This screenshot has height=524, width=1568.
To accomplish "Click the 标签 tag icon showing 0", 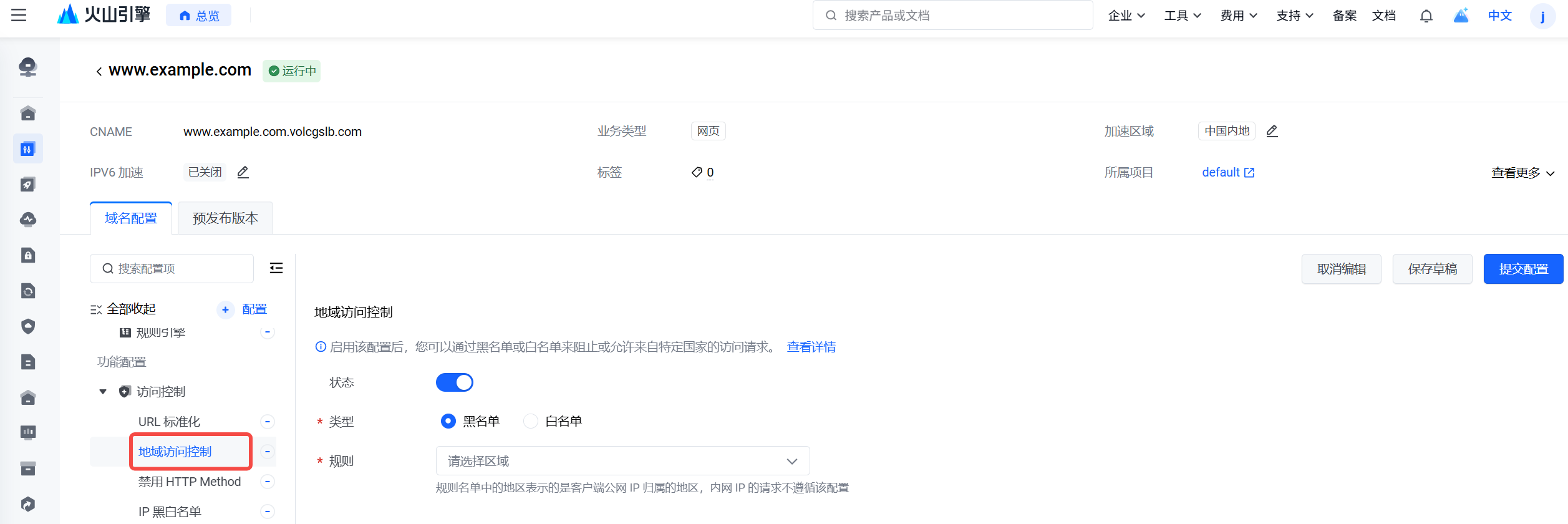I will click(702, 172).
